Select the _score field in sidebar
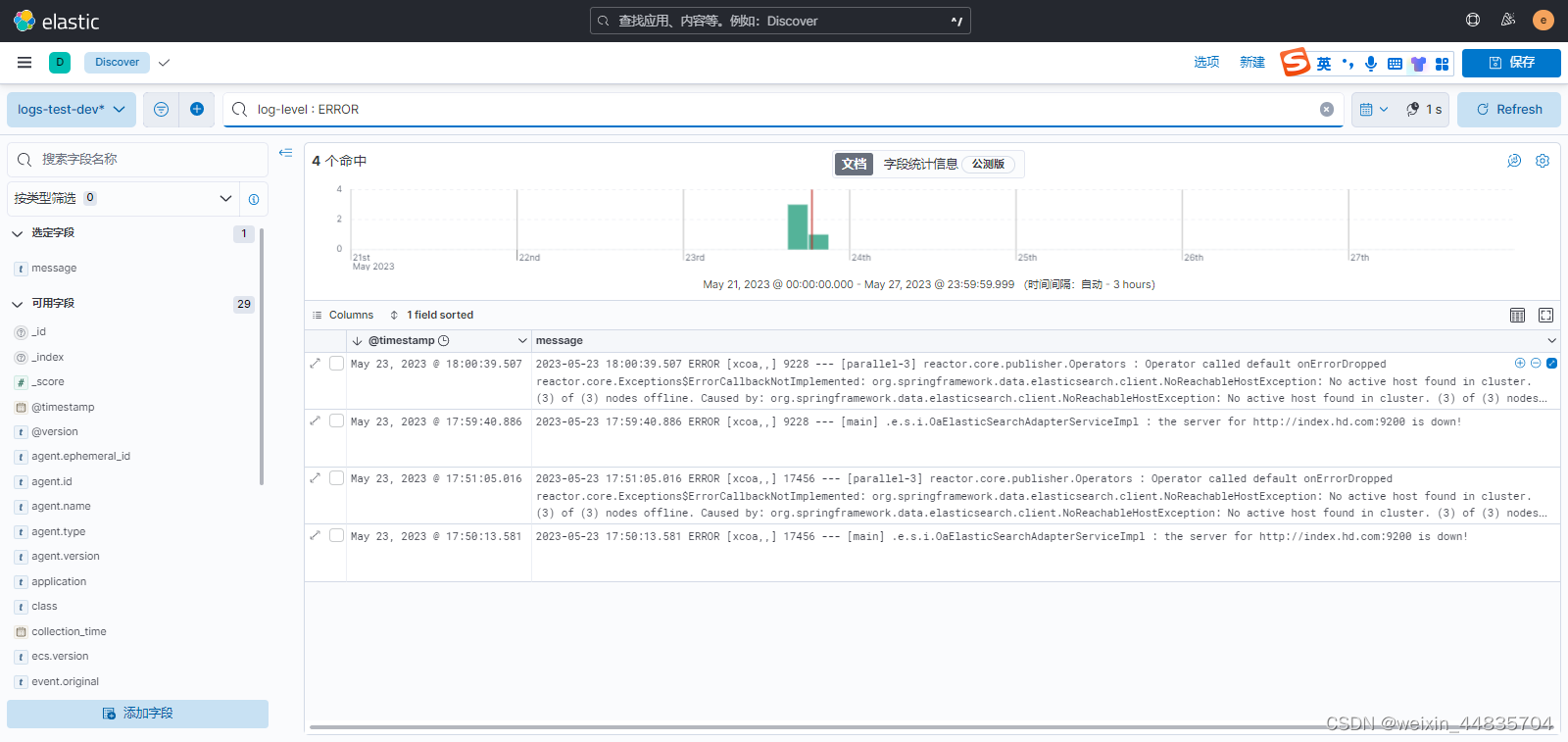The width and height of the screenshot is (1568, 742). click(47, 382)
